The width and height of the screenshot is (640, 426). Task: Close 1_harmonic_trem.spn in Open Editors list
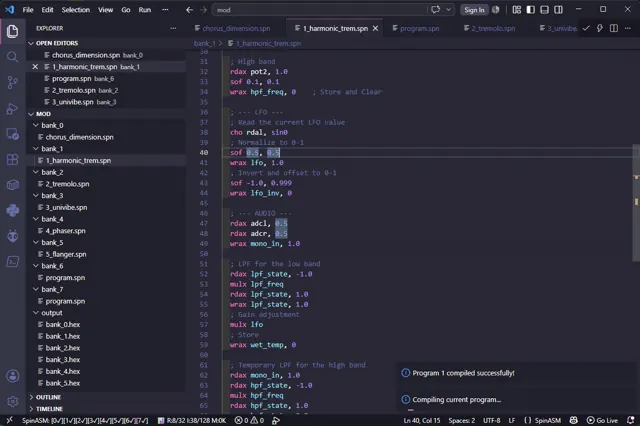click(x=35, y=67)
